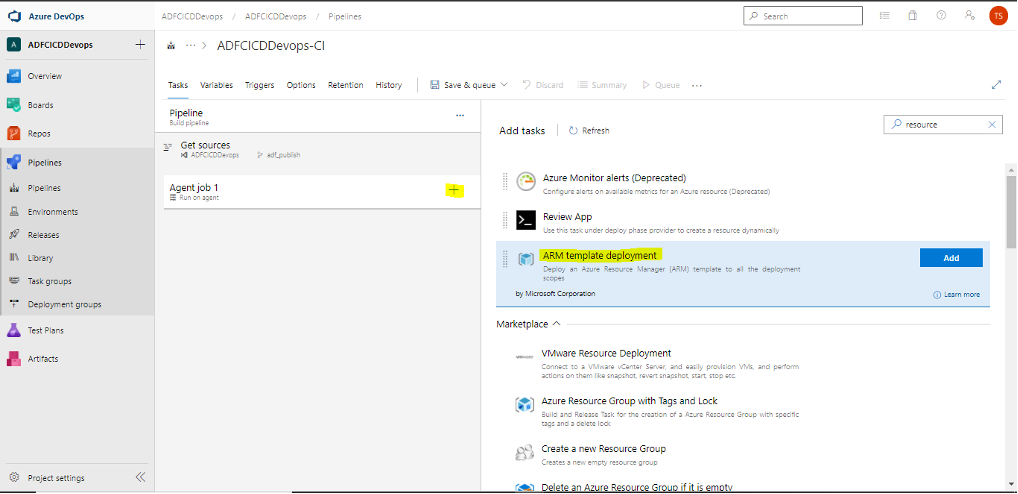Clear the 'resource' task search
The image size is (1018, 494).
[x=992, y=125]
